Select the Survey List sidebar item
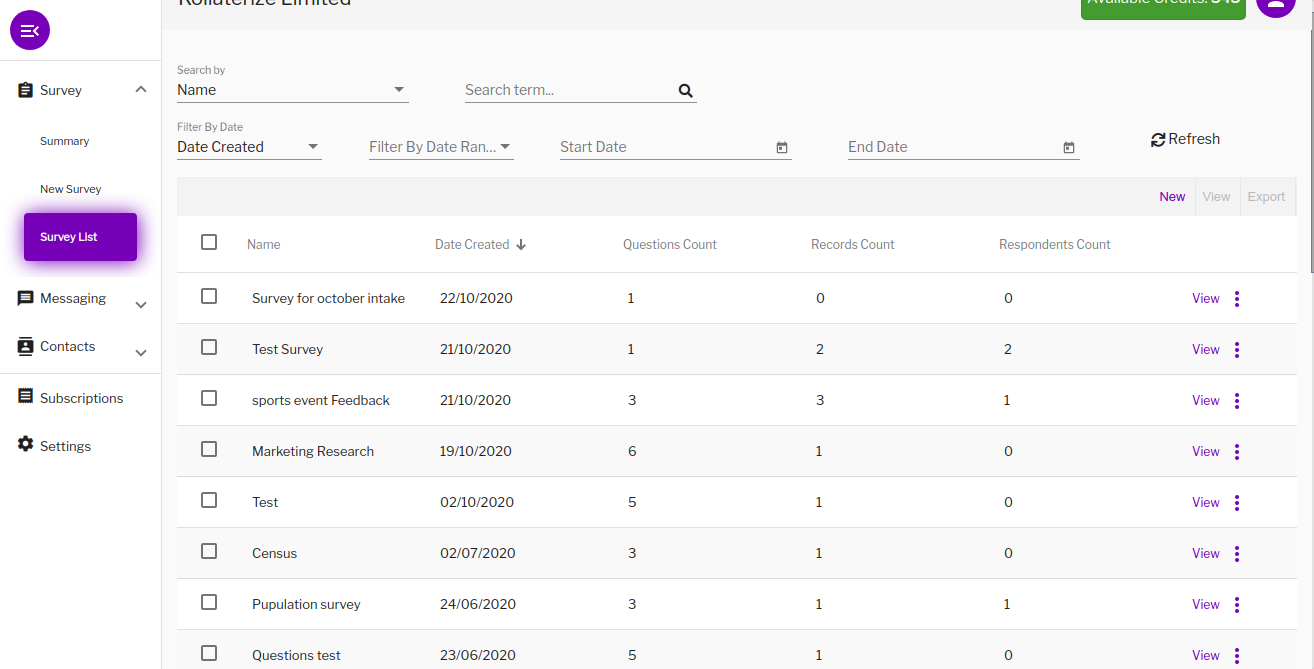The image size is (1314, 669). coord(80,237)
